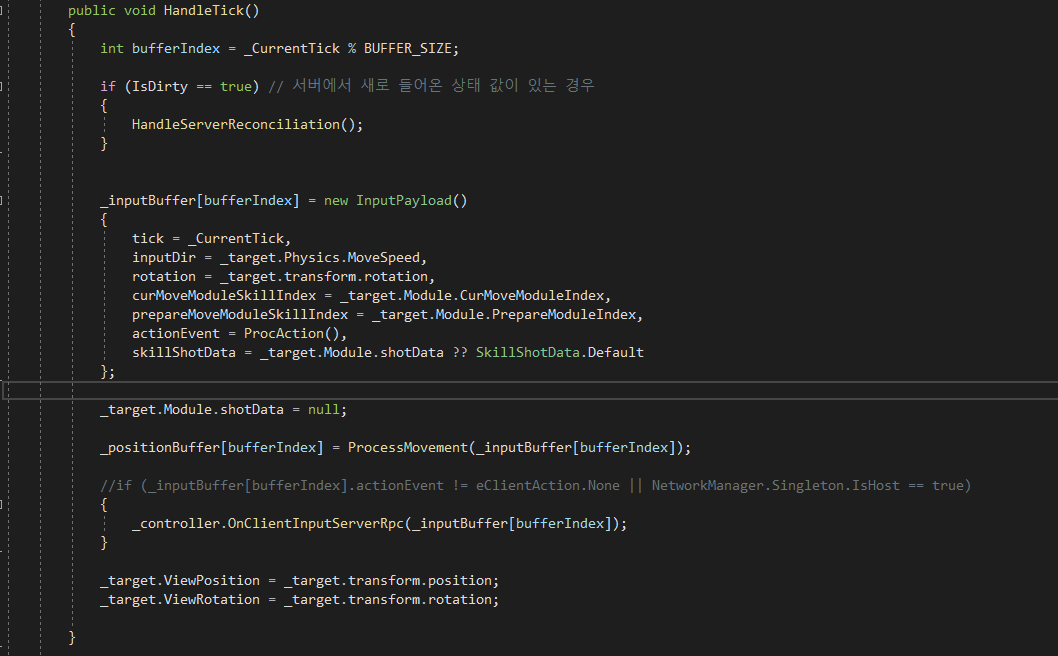The height and width of the screenshot is (656, 1058).
Task: Click the null keyword after shotData
Action: (x=326, y=409)
